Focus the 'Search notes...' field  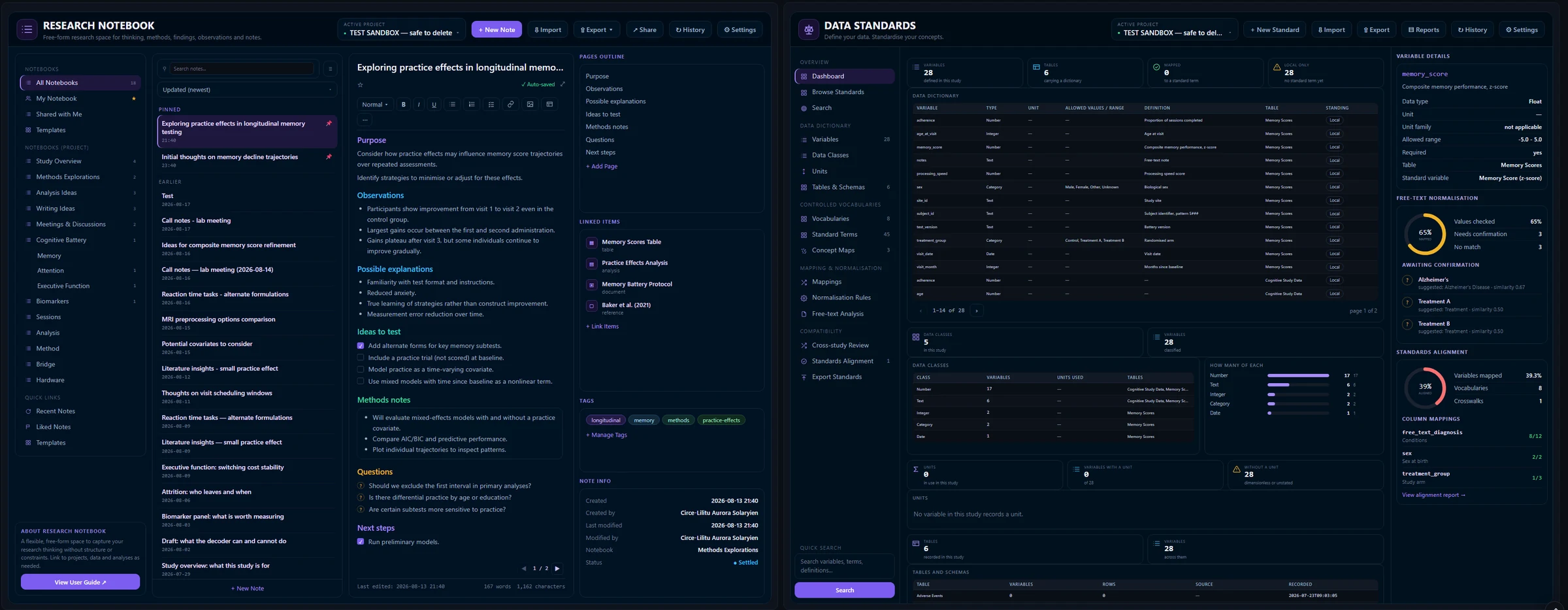pyautogui.click(x=243, y=69)
